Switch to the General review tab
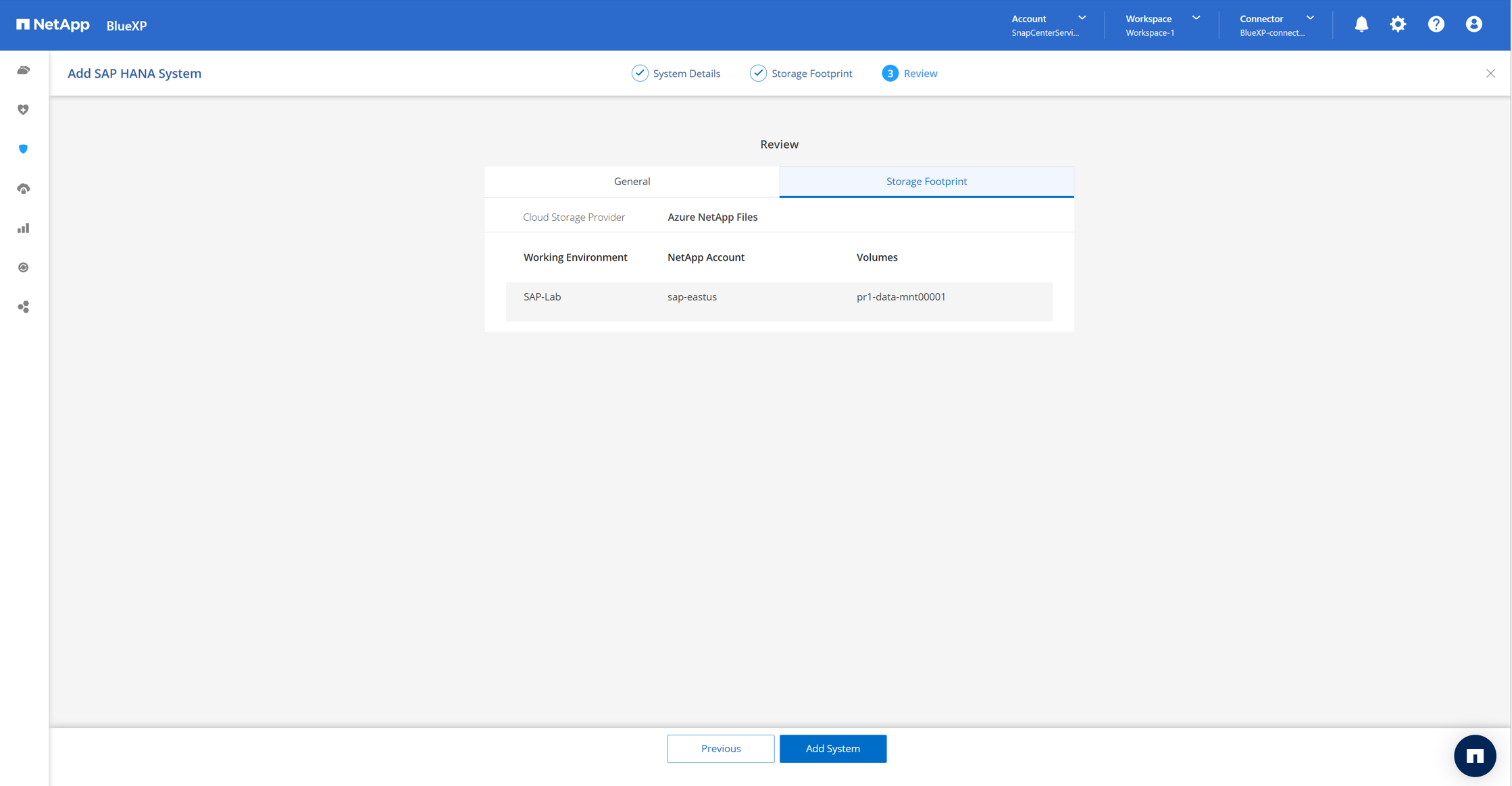Screen dimensions: 1512x786 [632, 181]
